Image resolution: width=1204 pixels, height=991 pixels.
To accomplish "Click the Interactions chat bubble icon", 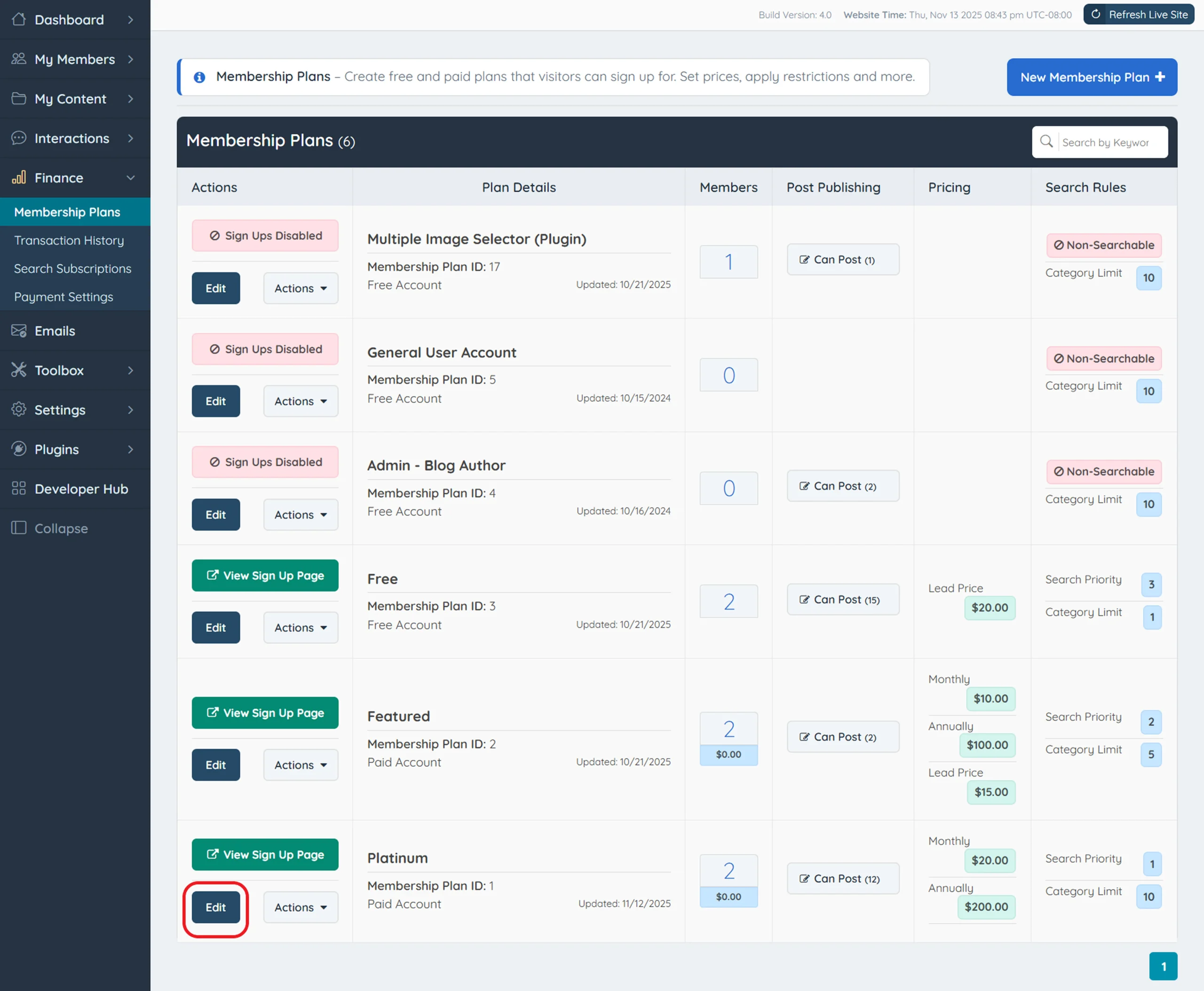I will (19, 138).
